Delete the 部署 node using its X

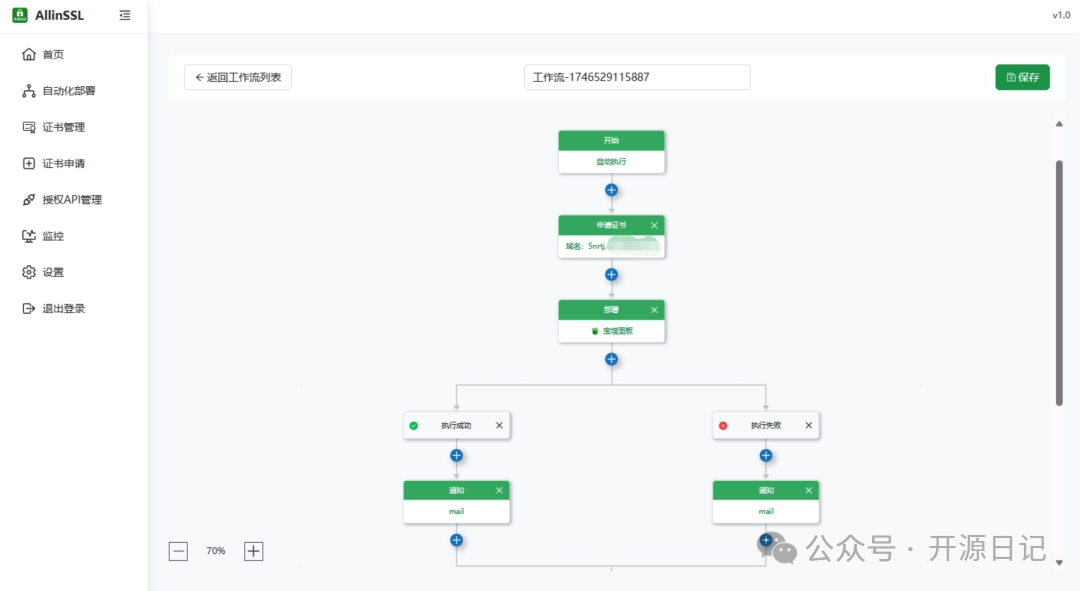(x=654, y=310)
